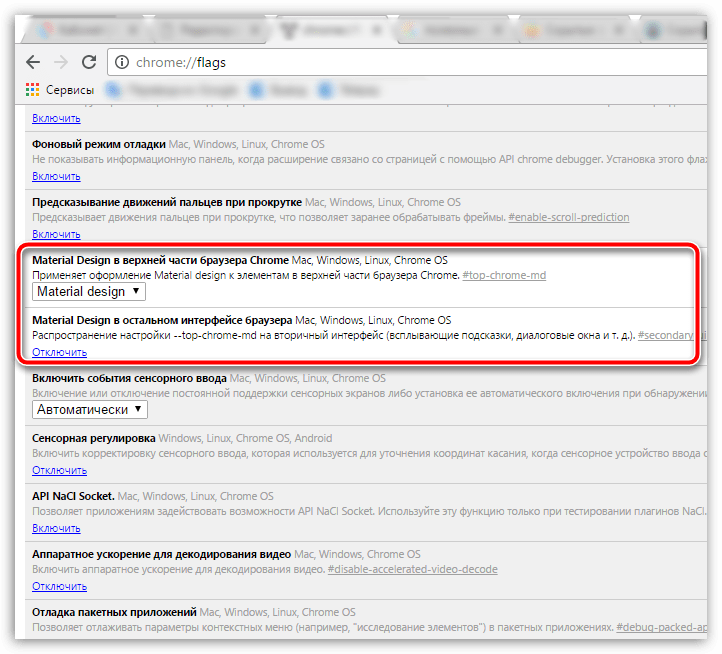This screenshot has width=722, height=654.
Task: Open the #disable-accelerated-video-decode anchor link
Action: click(413, 569)
